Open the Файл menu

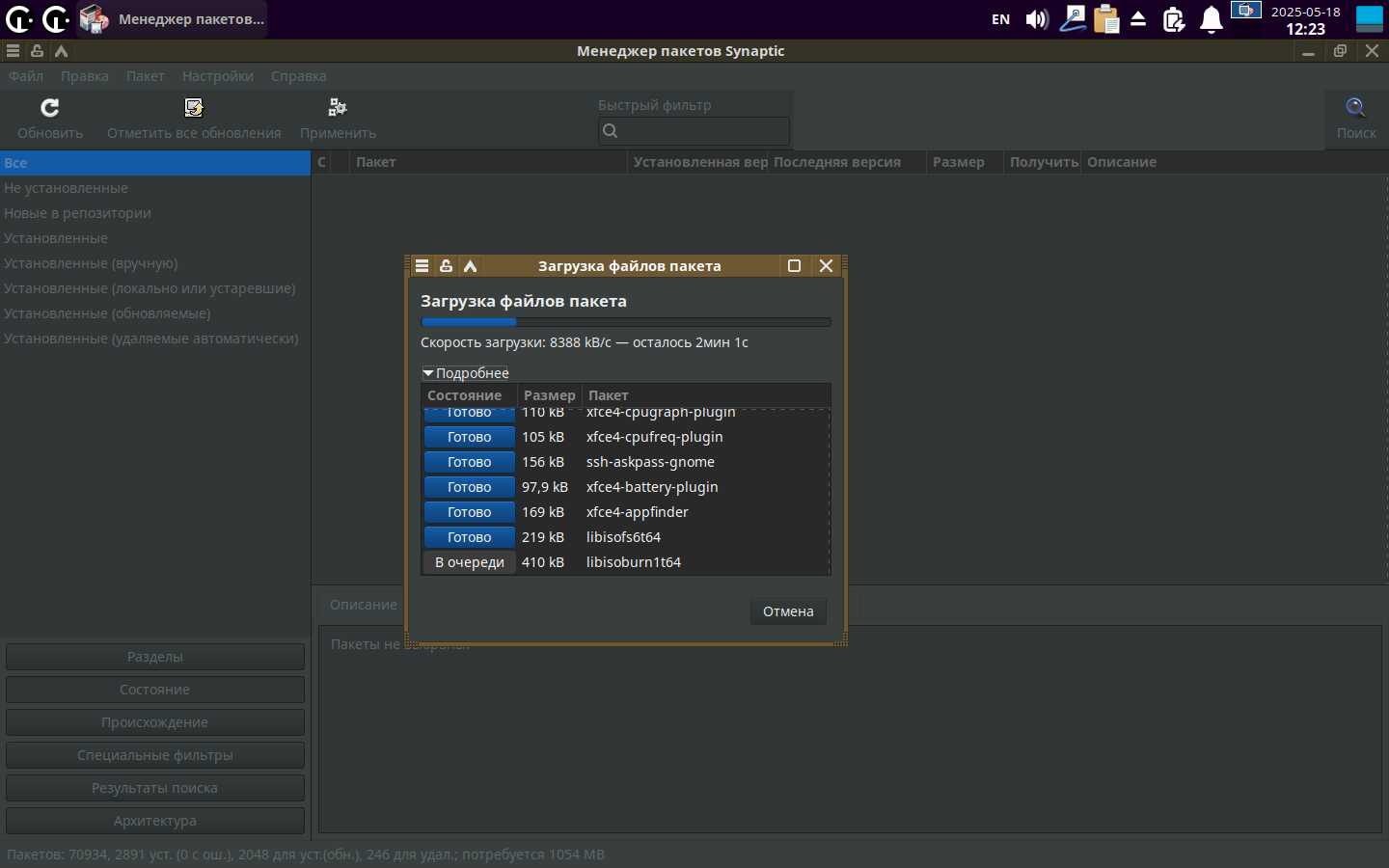(26, 76)
